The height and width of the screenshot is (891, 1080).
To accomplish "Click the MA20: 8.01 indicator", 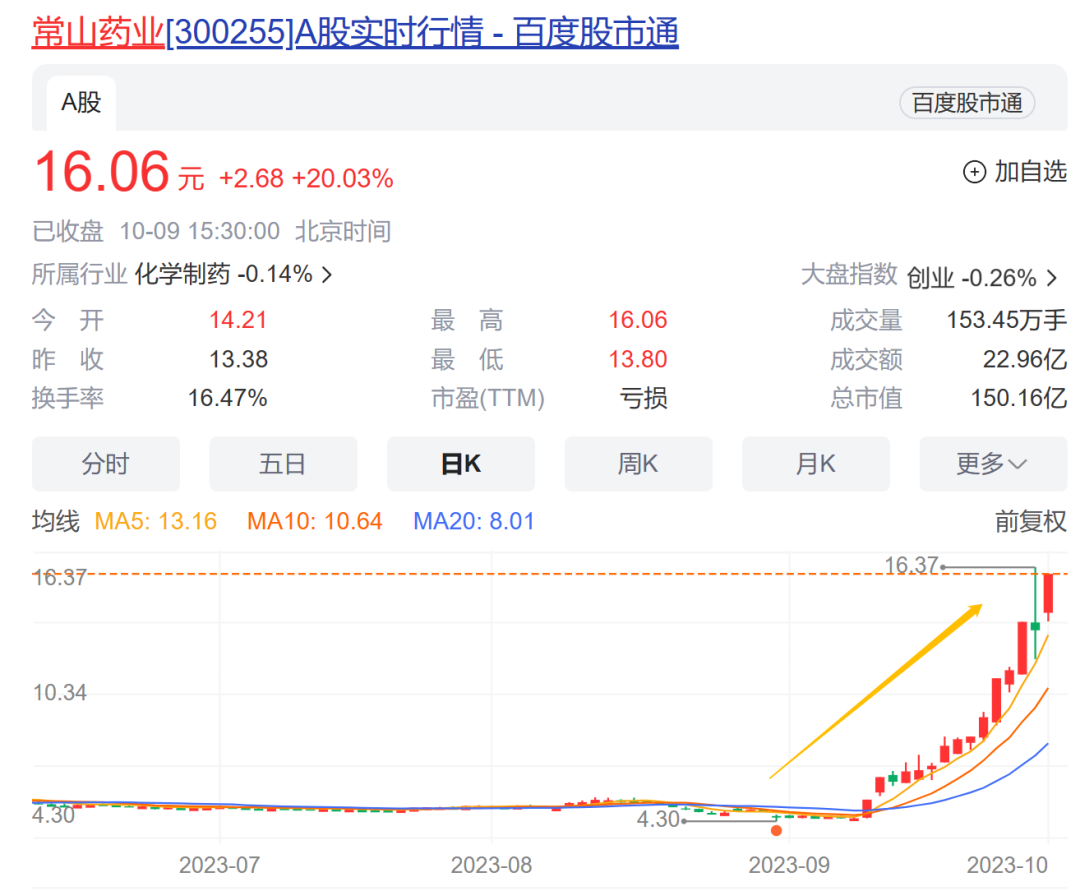I will 474,521.
